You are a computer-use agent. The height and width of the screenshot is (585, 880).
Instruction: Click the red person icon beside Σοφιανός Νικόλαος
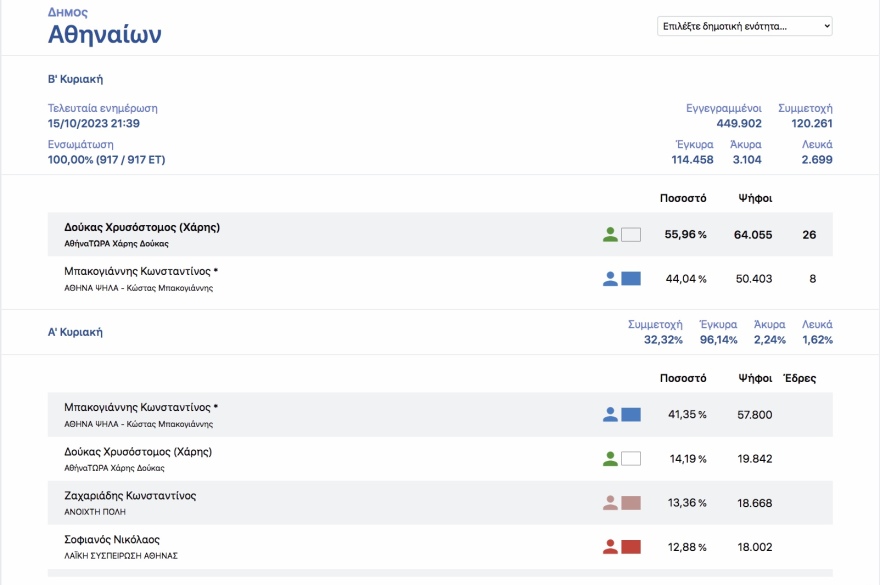(x=610, y=547)
